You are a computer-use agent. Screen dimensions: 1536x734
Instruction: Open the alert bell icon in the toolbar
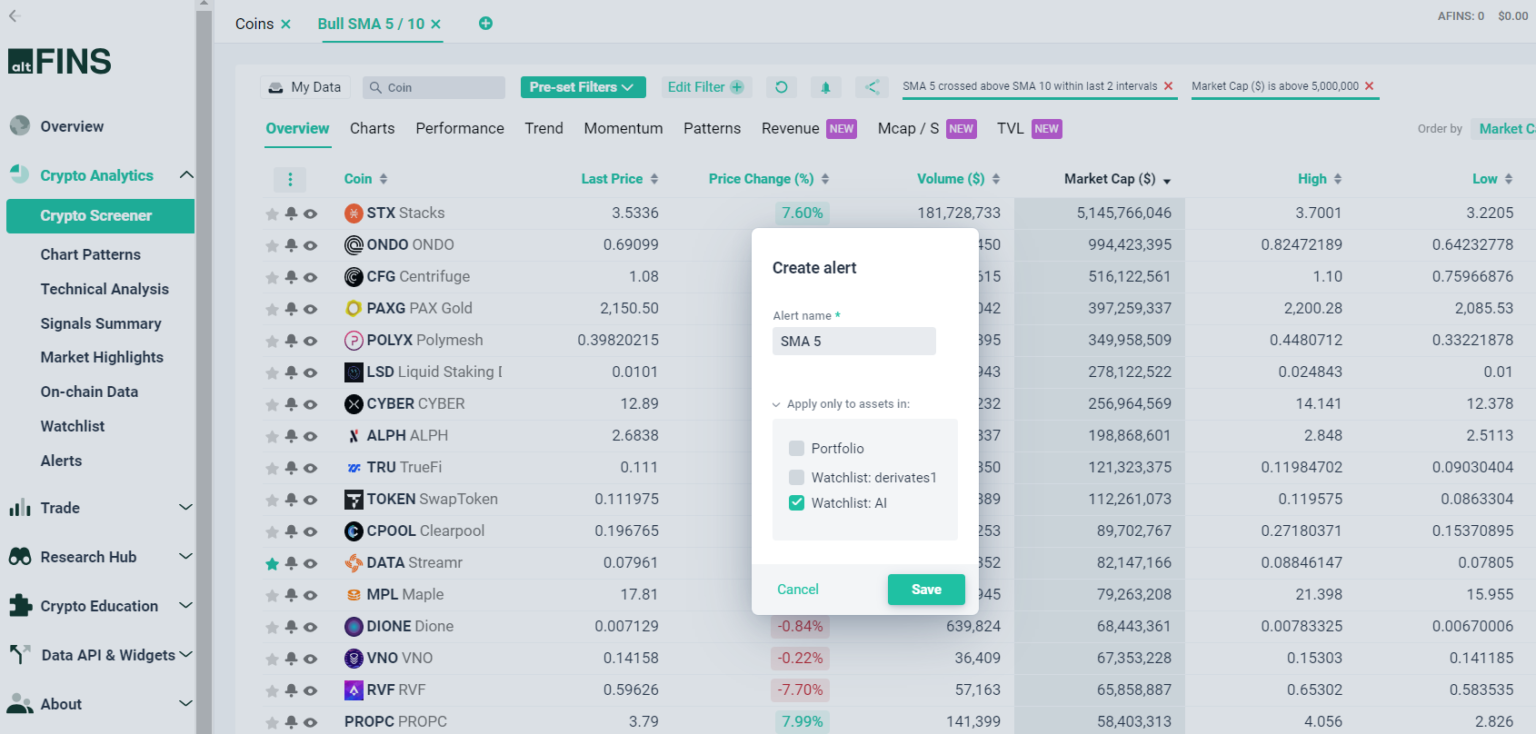tap(825, 87)
